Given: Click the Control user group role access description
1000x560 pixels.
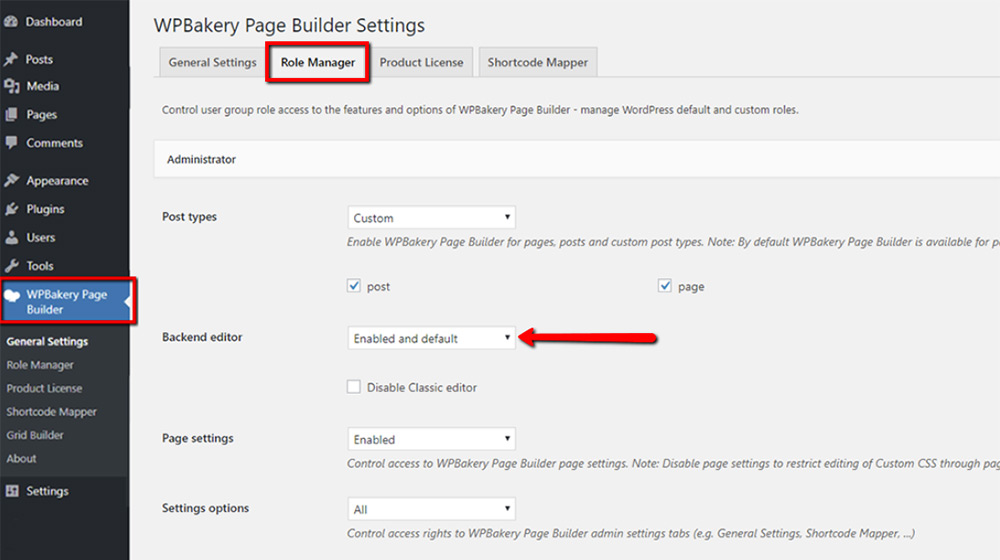Looking at the screenshot, I should point(480,110).
